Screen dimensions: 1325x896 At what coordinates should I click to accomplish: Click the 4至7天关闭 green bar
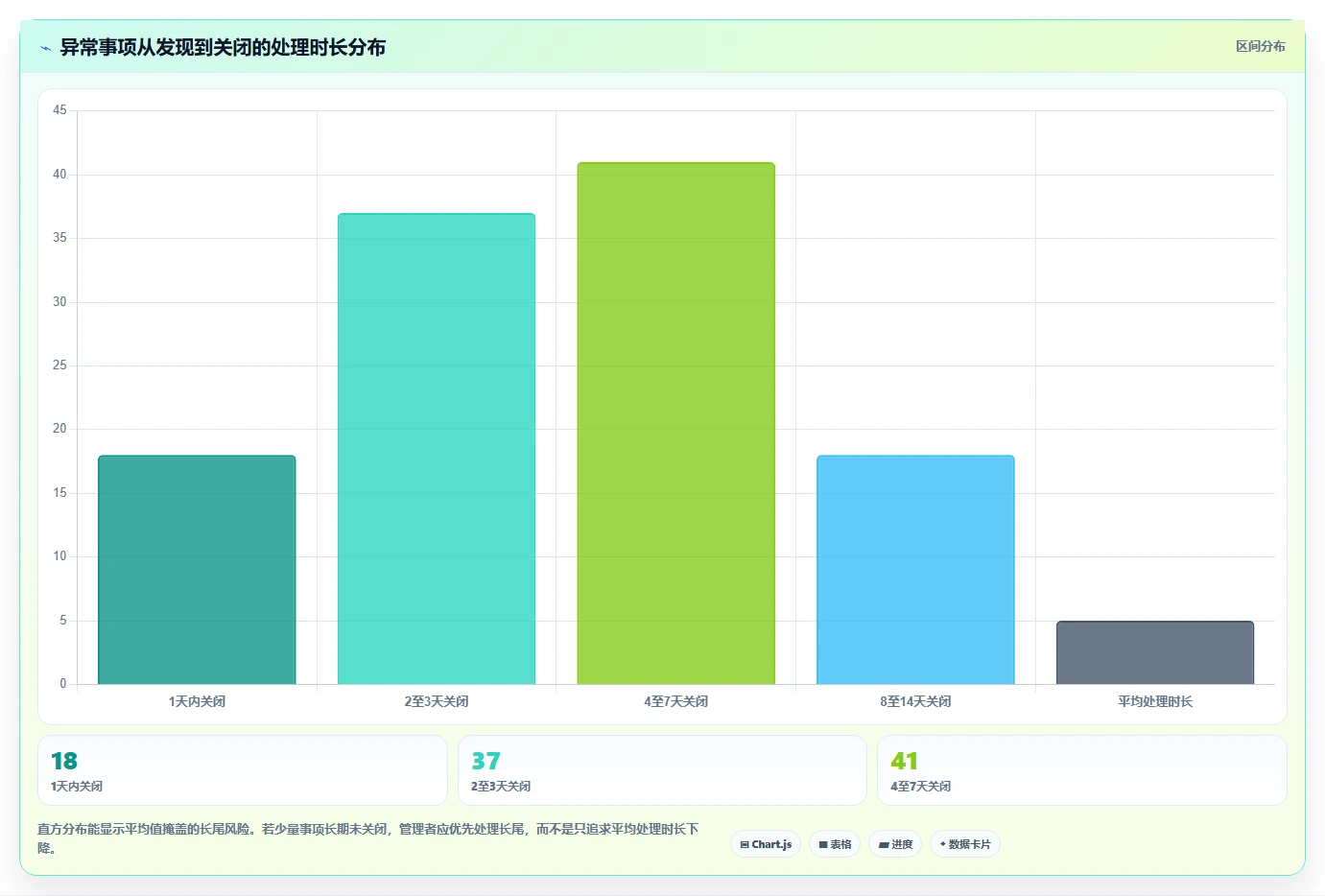pyautogui.click(x=675, y=423)
